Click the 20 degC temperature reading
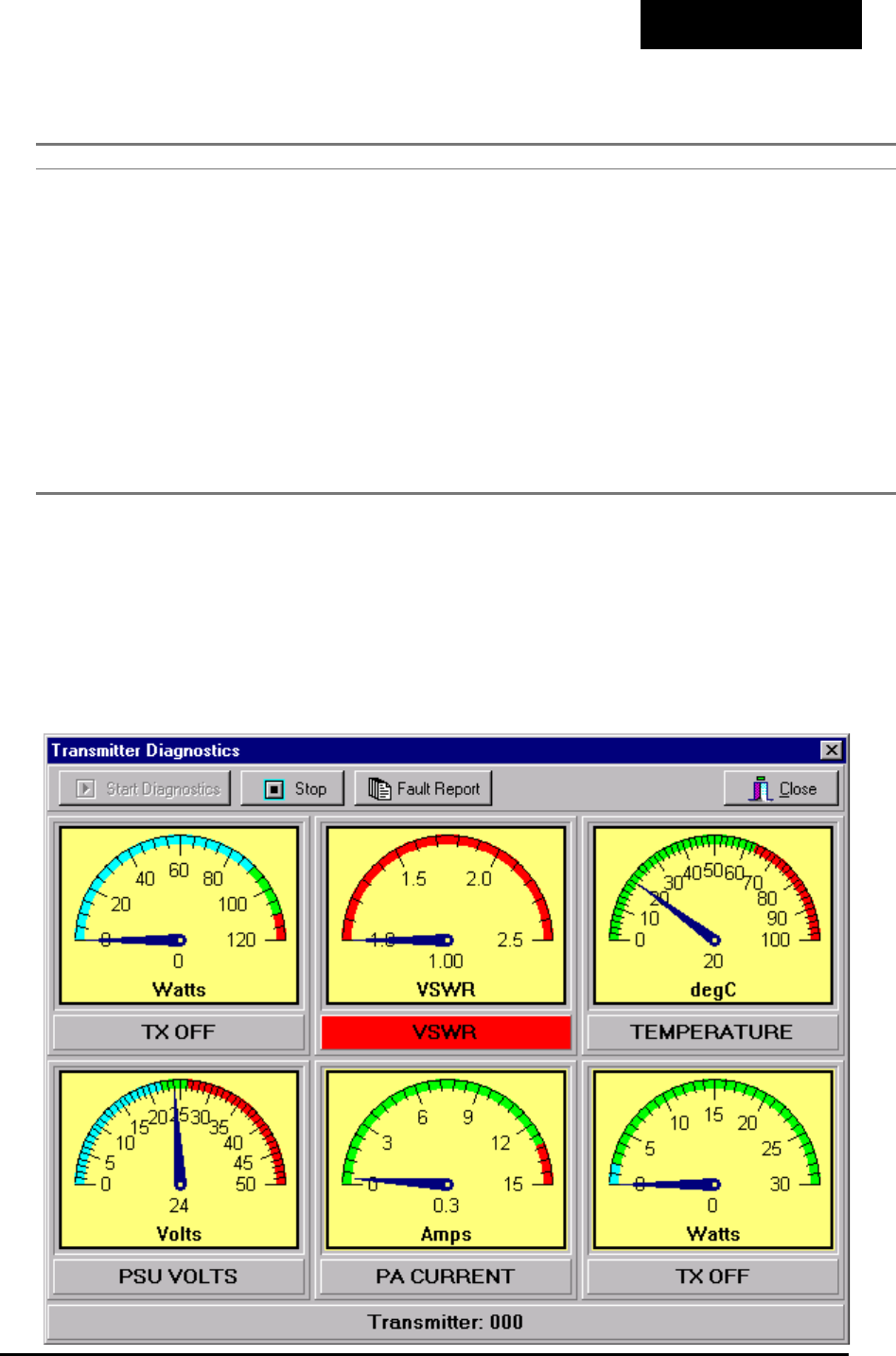Image resolution: width=896 pixels, height=1356 pixels. coord(713,961)
